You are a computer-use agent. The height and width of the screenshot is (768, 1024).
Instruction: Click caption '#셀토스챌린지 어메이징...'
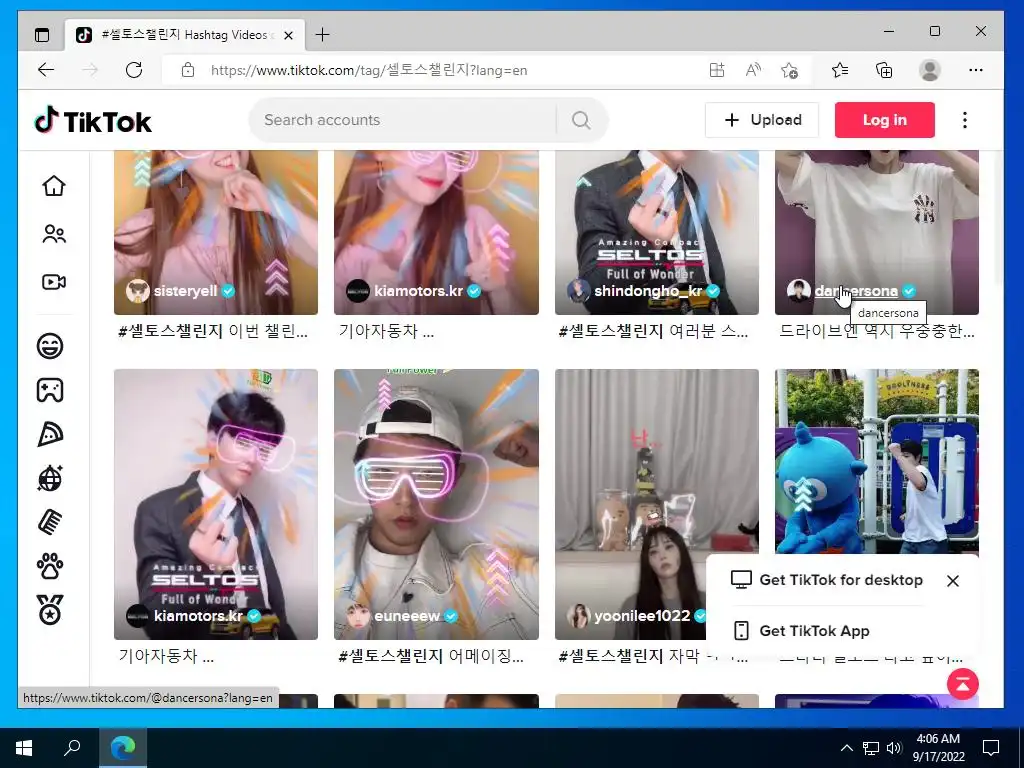coord(431,656)
